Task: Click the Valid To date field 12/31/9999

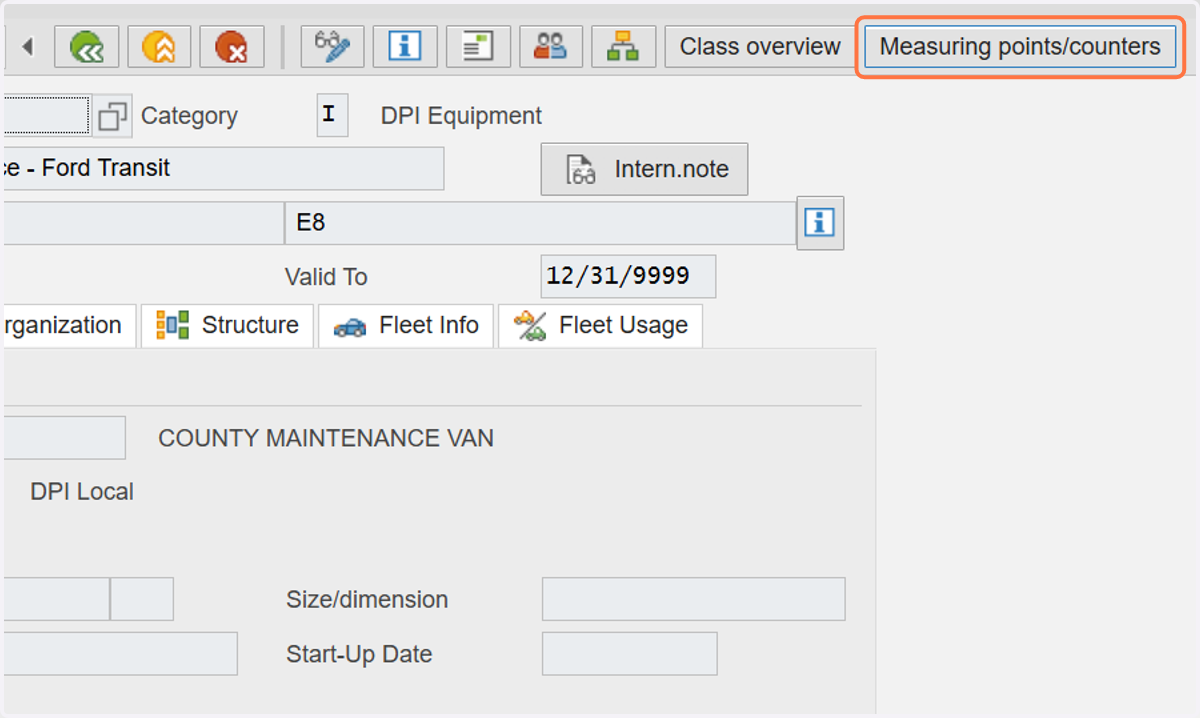Action: click(x=628, y=276)
